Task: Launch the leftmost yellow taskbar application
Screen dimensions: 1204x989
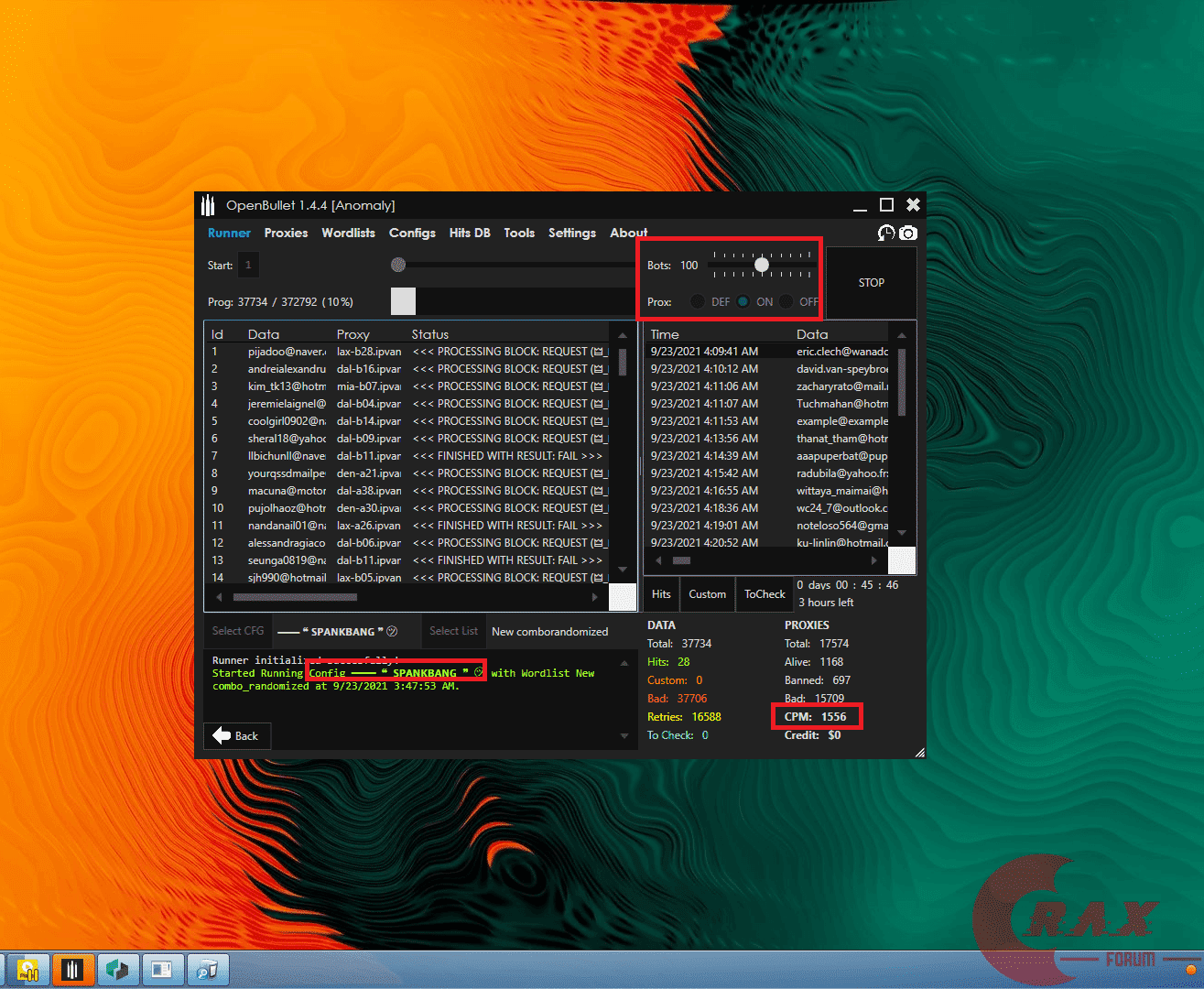Action: point(28,969)
